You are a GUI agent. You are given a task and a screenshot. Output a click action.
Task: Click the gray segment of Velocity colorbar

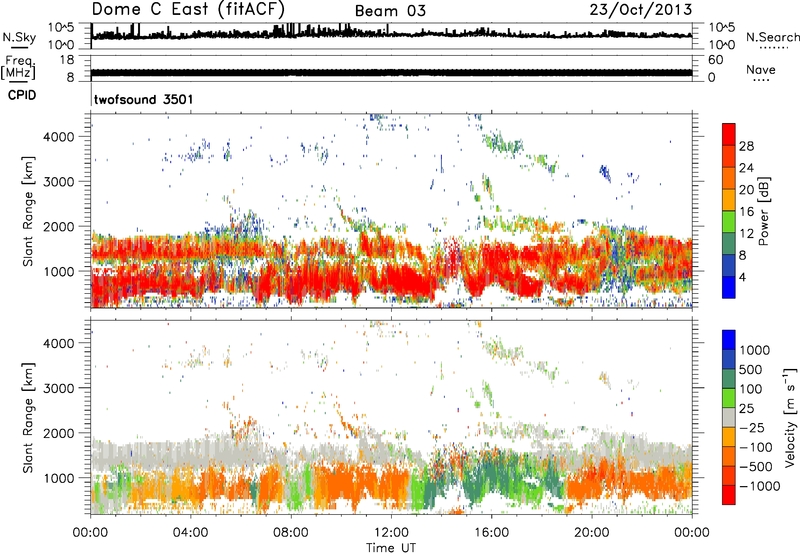coord(729,418)
